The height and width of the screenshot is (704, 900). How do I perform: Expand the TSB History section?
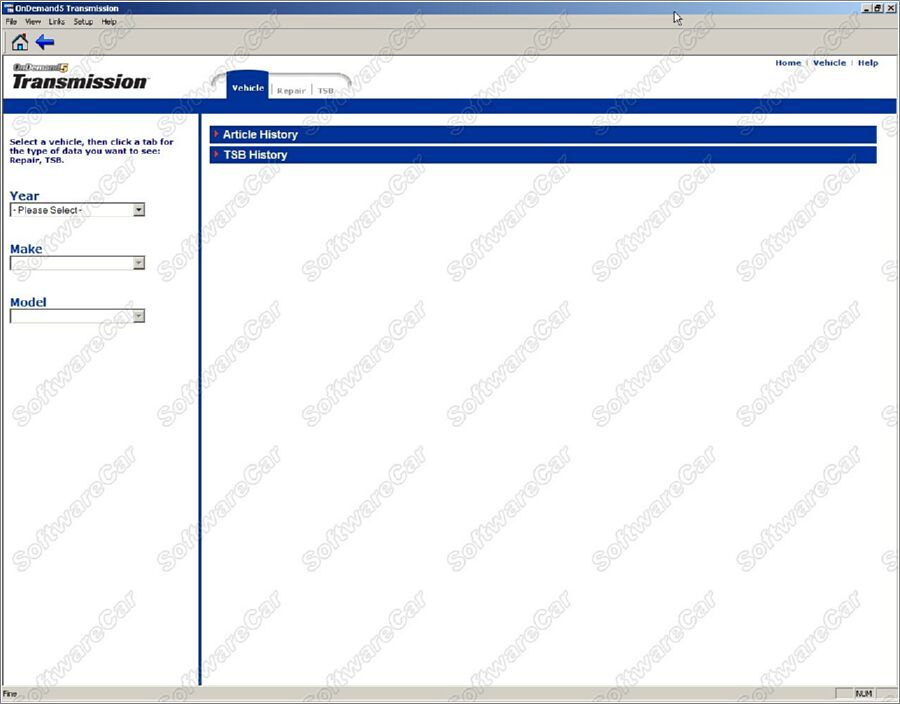[254, 155]
